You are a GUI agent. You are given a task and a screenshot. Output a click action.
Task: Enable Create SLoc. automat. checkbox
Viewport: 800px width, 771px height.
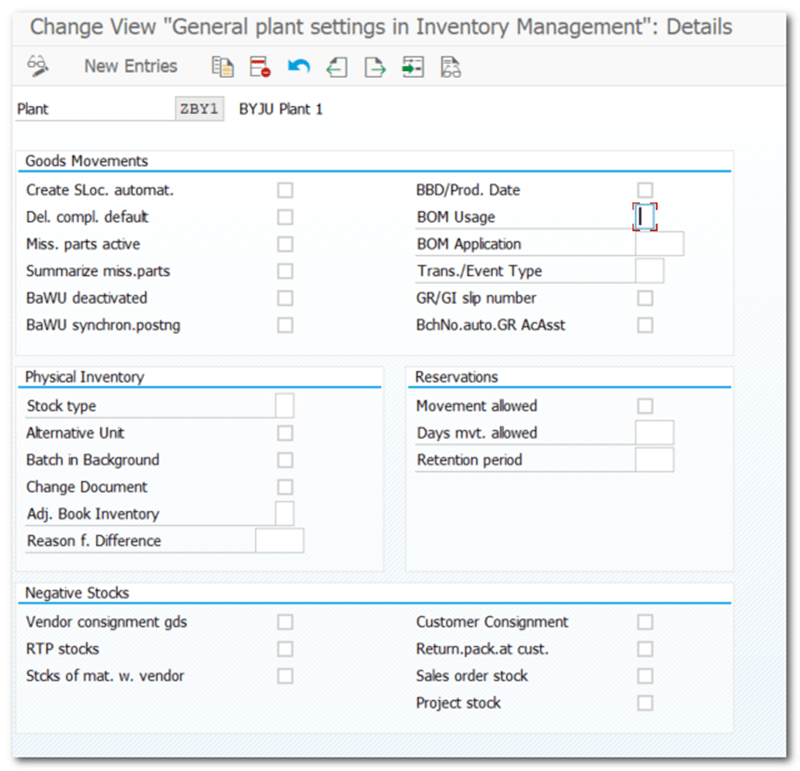[285, 190]
